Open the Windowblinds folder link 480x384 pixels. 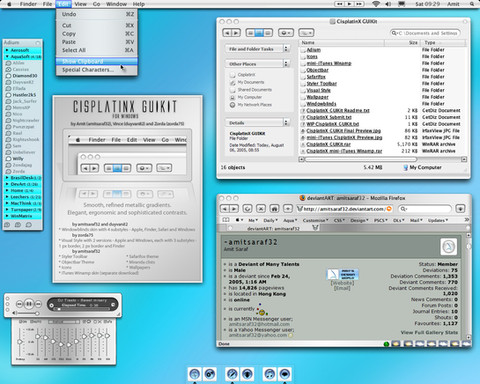(x=321, y=104)
